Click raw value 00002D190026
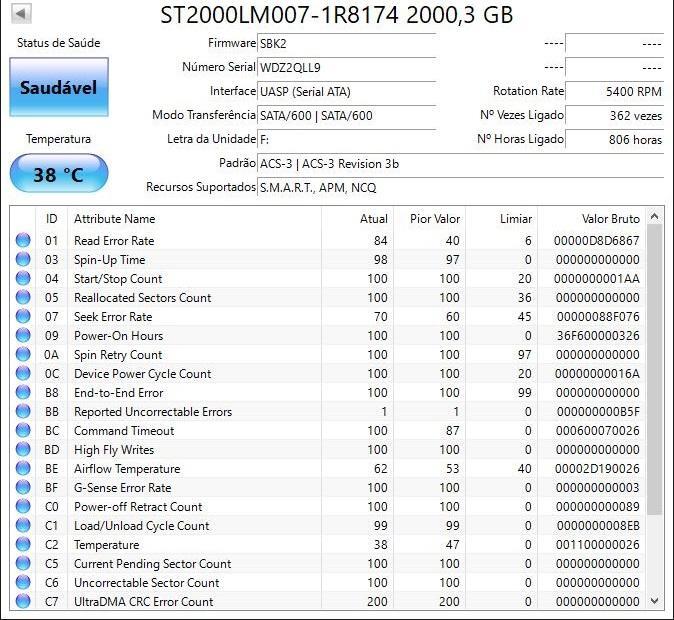674x620 pixels. point(597,469)
